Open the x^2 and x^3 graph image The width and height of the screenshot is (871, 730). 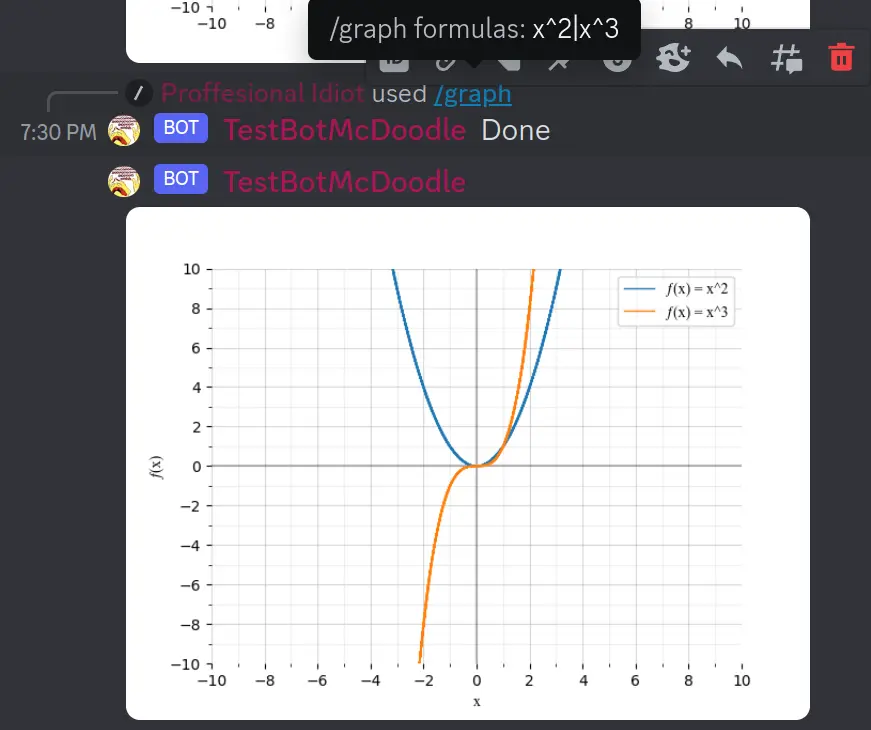[x=467, y=462]
